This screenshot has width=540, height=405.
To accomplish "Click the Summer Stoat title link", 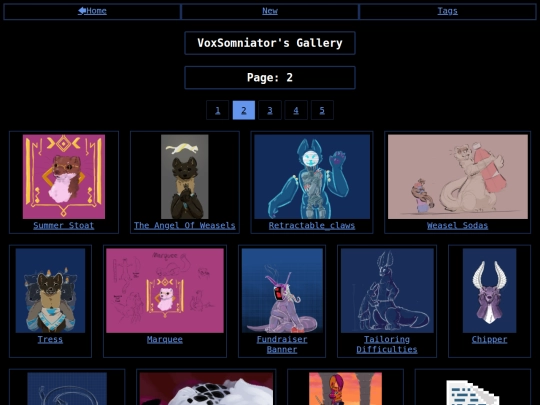I will (64, 226).
